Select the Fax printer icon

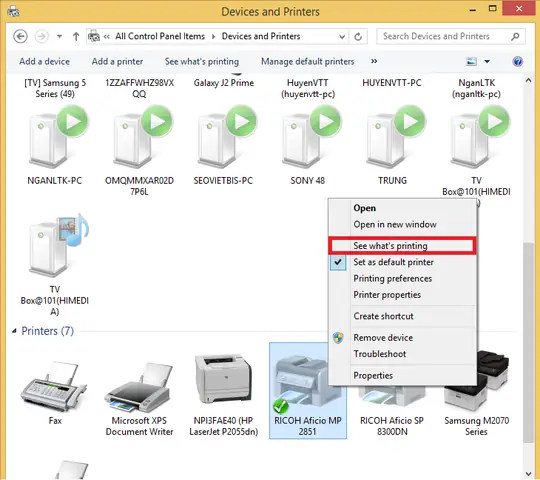tap(54, 387)
